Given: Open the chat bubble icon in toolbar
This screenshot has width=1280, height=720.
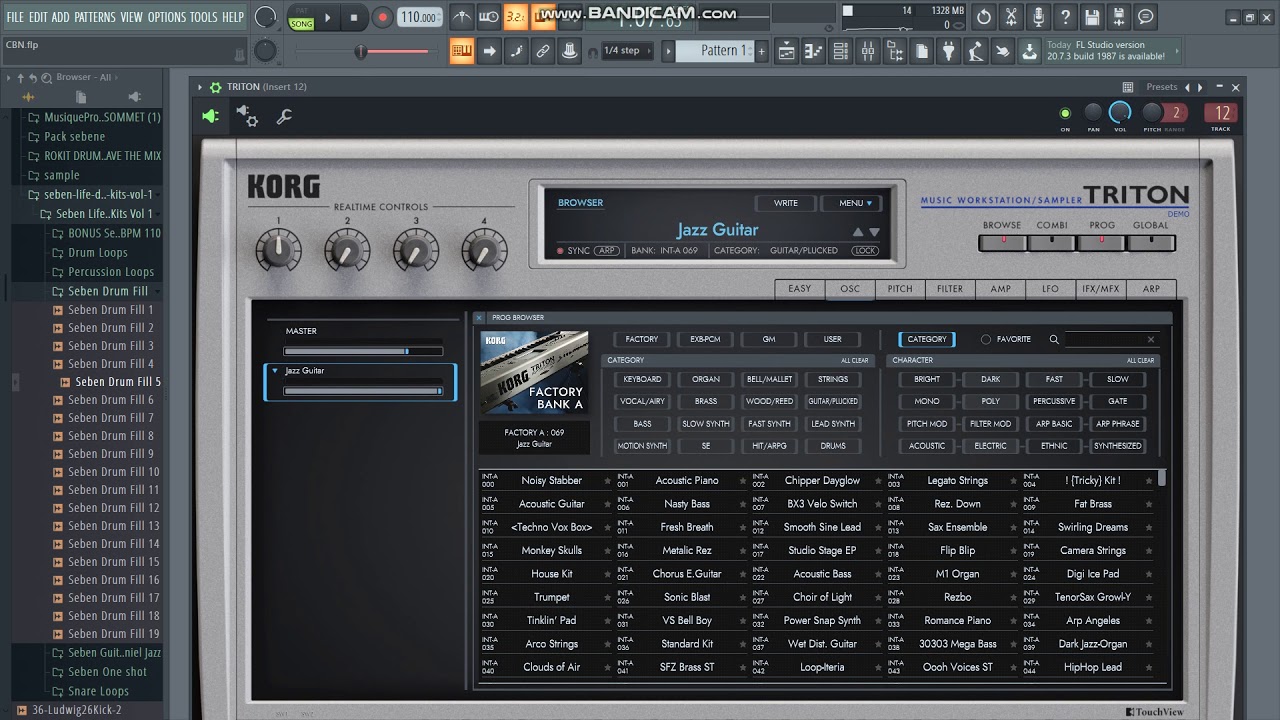Looking at the screenshot, I should (1146, 17).
